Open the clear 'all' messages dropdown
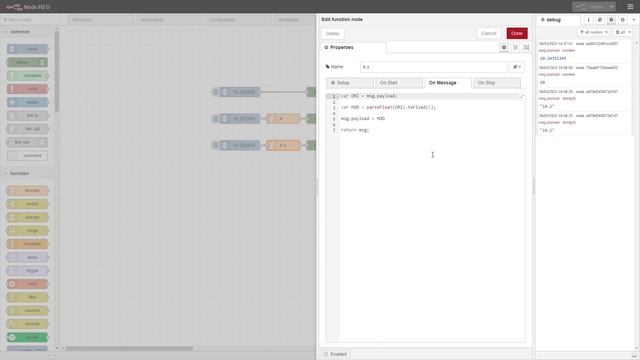The height and width of the screenshot is (360, 640). pyautogui.click(x=622, y=32)
